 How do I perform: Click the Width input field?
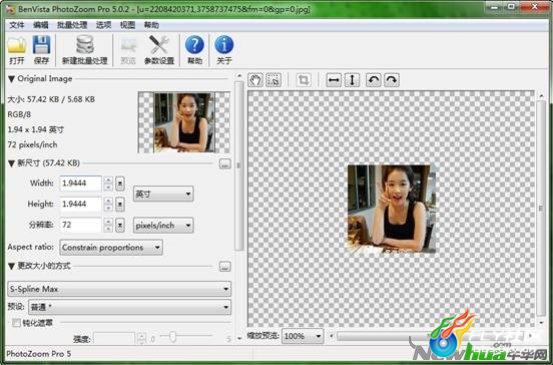point(81,183)
